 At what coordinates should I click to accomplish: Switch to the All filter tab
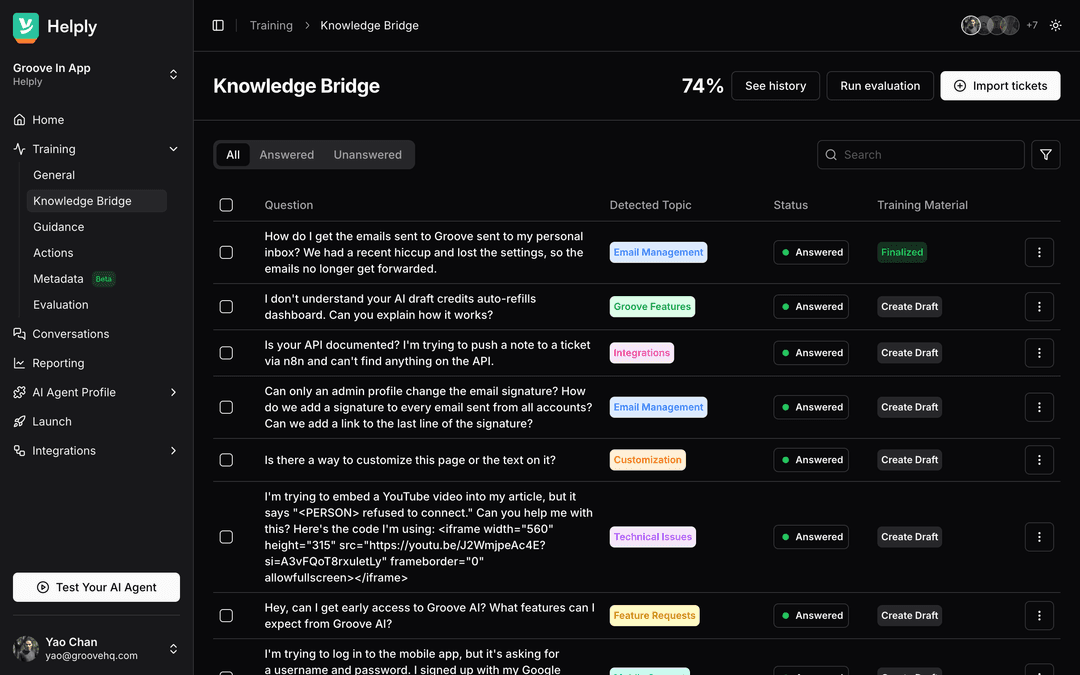point(233,155)
